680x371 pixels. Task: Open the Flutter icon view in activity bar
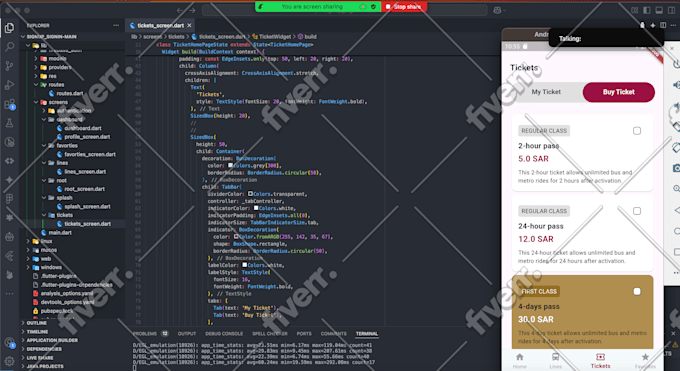tap(10, 256)
